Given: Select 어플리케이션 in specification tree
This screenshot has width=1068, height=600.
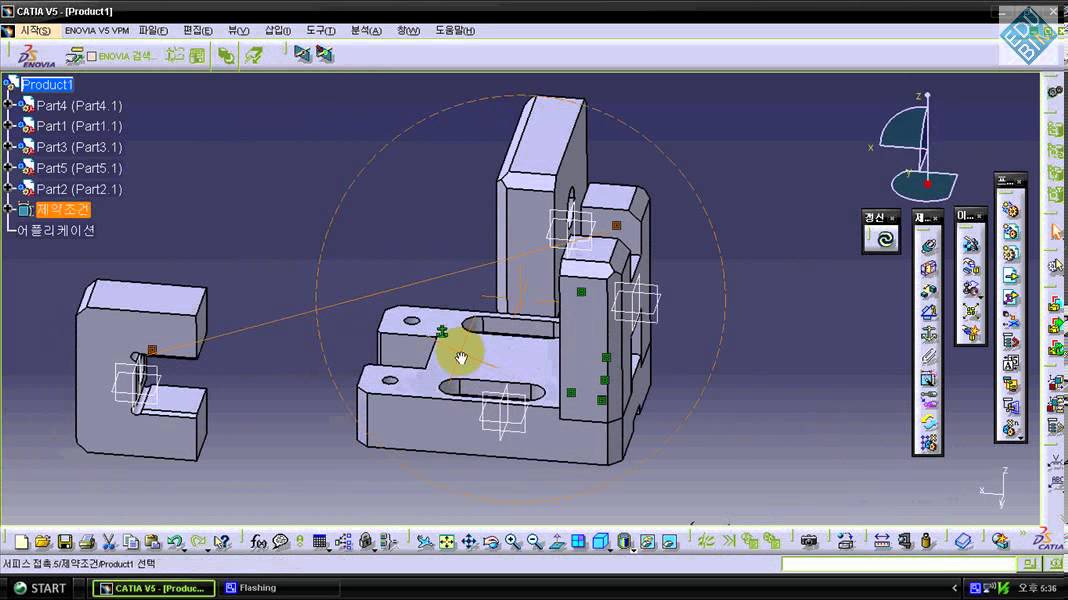Looking at the screenshot, I should tap(56, 230).
